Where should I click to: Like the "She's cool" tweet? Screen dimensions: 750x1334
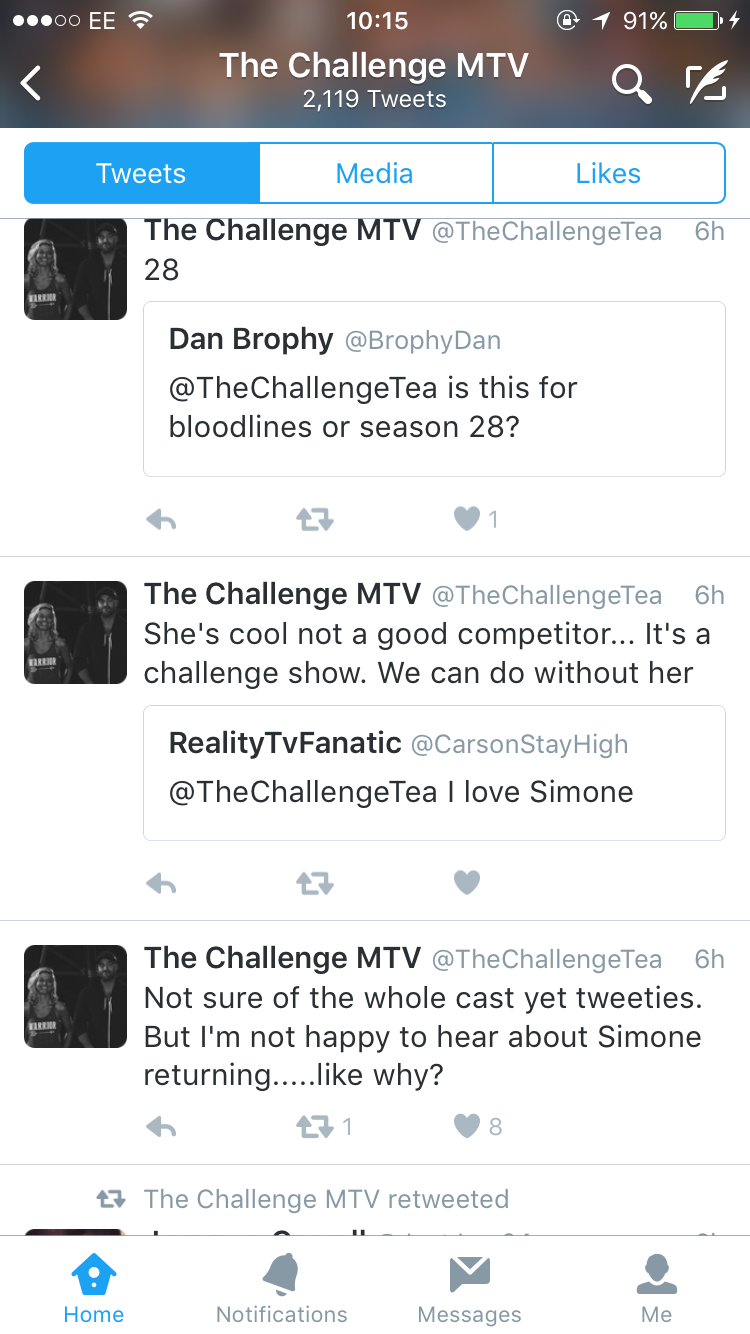point(467,882)
